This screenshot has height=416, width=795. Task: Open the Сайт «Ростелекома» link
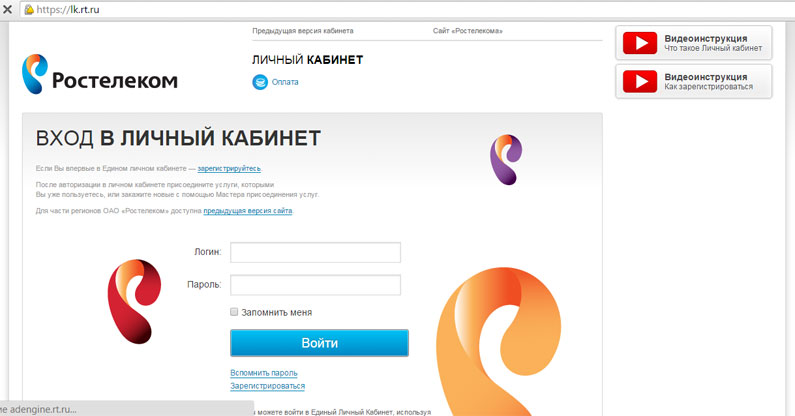coord(467,31)
